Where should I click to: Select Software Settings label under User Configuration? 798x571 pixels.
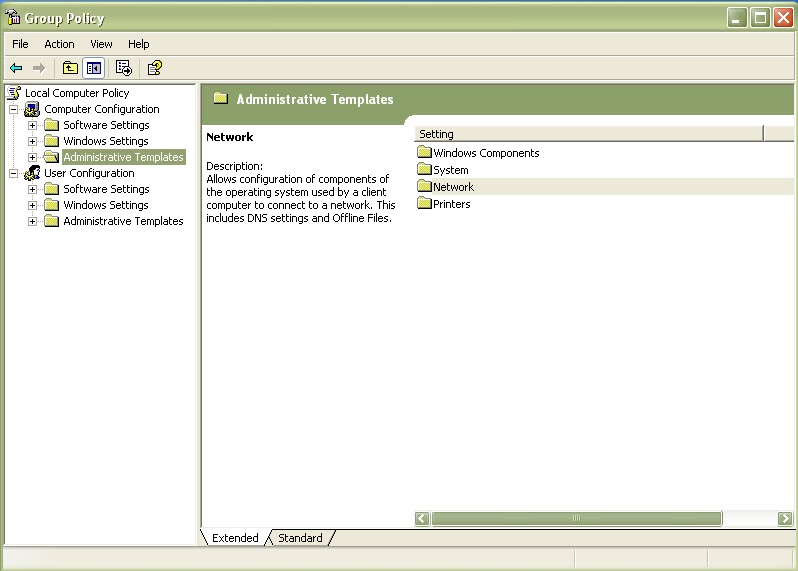[x=106, y=189]
